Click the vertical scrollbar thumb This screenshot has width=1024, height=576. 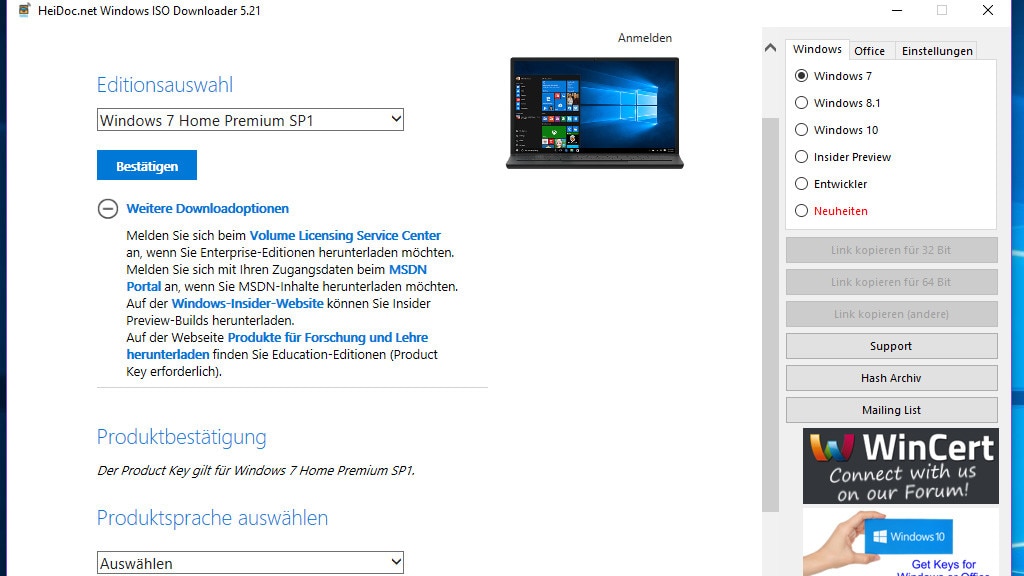pyautogui.click(x=771, y=315)
